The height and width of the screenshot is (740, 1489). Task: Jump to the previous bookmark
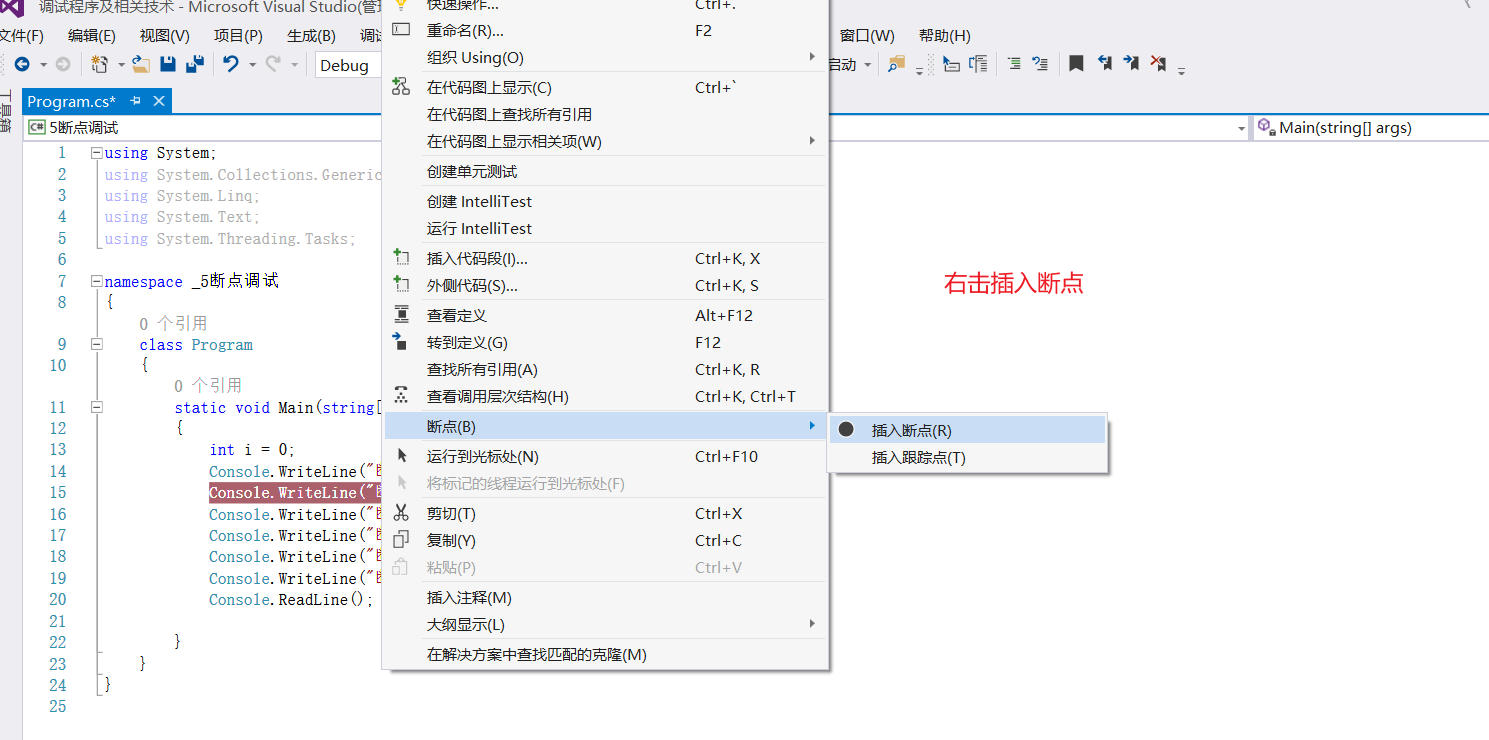[x=1105, y=63]
